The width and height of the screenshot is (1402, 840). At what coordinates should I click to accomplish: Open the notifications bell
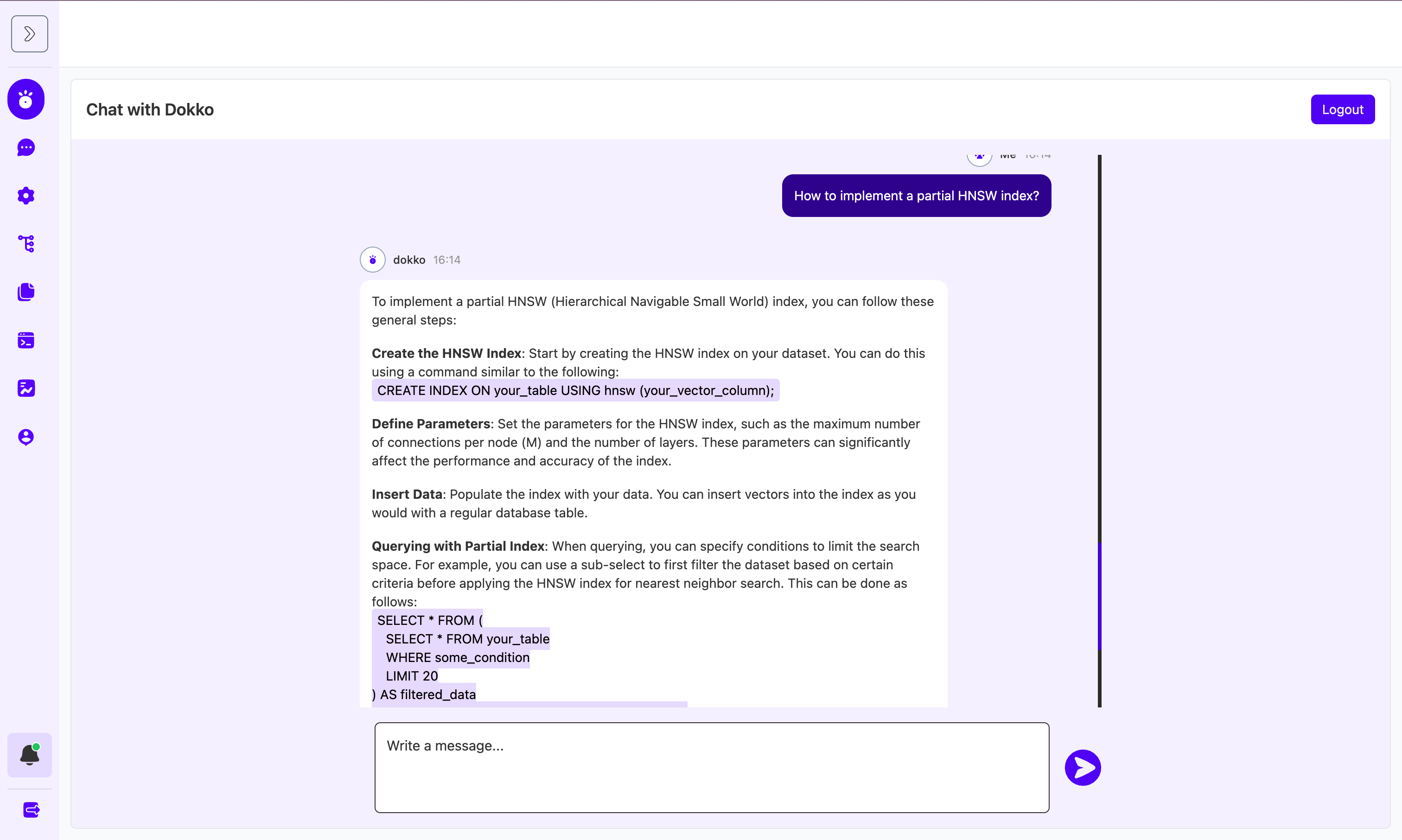[x=29, y=755]
